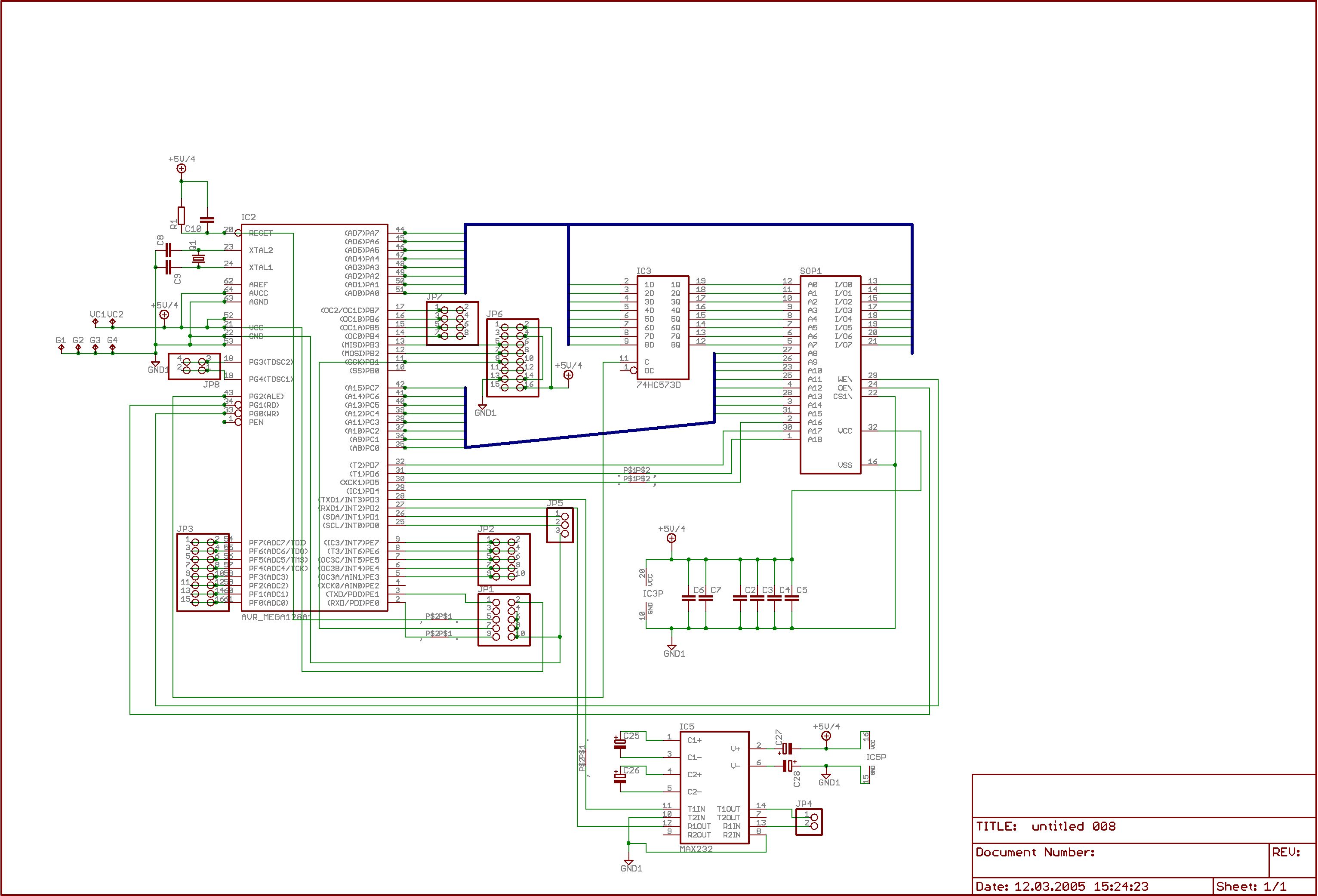Select the GND1 symbol below the MAX232
Image resolution: width=1318 pixels, height=896 pixels.
(628, 862)
